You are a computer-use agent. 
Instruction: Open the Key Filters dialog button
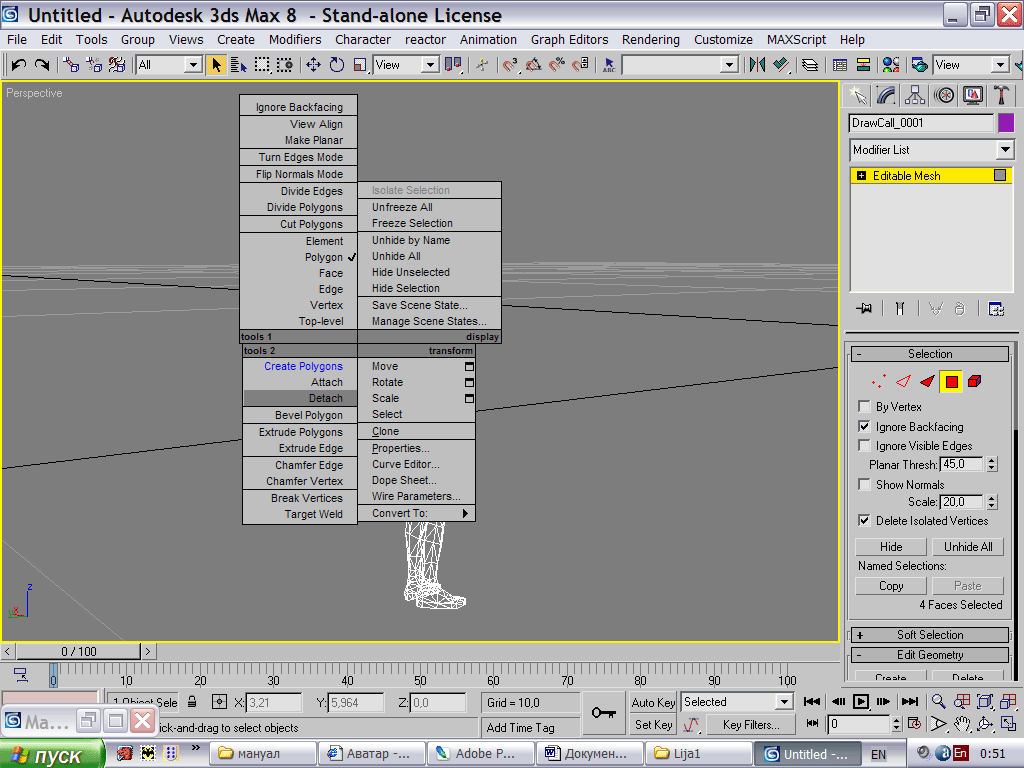coord(751,725)
